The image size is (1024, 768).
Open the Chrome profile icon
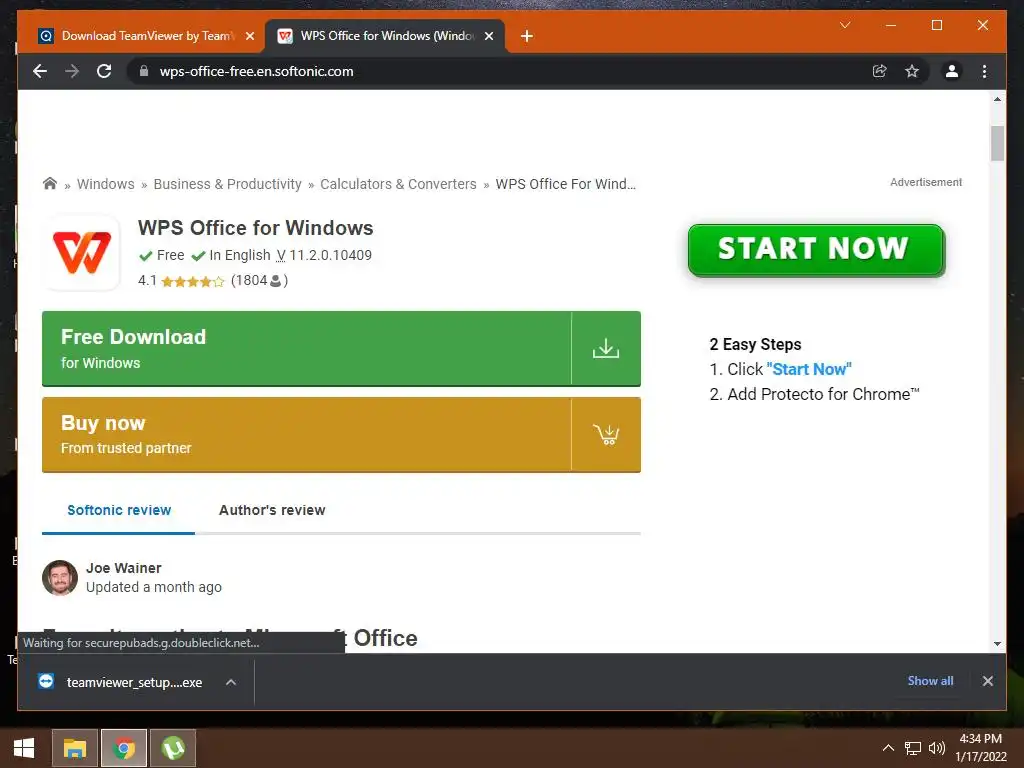click(952, 71)
